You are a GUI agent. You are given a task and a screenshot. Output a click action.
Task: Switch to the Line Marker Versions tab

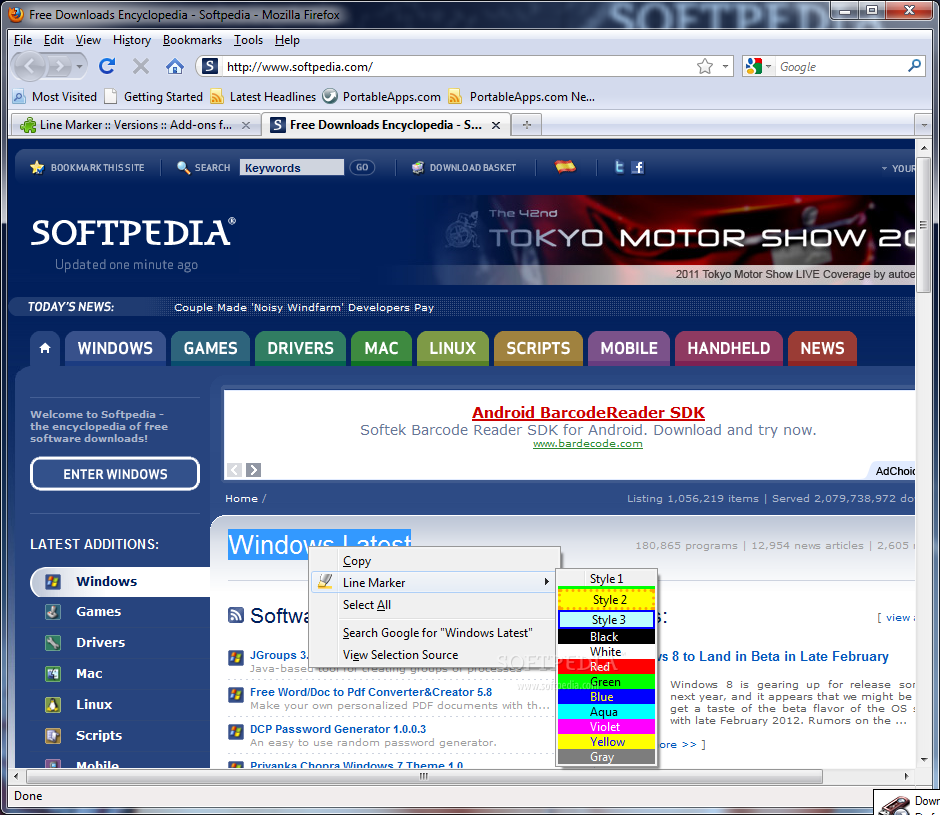[x=136, y=125]
